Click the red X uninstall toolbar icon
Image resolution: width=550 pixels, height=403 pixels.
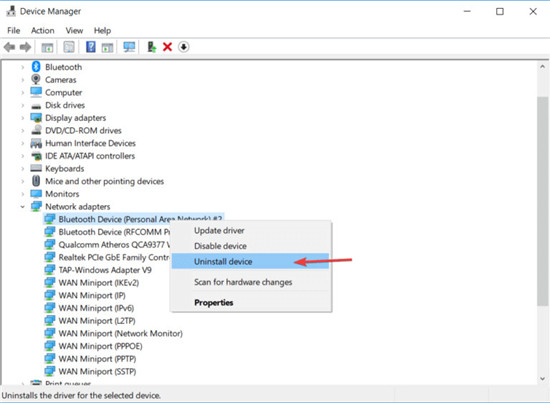(167, 47)
